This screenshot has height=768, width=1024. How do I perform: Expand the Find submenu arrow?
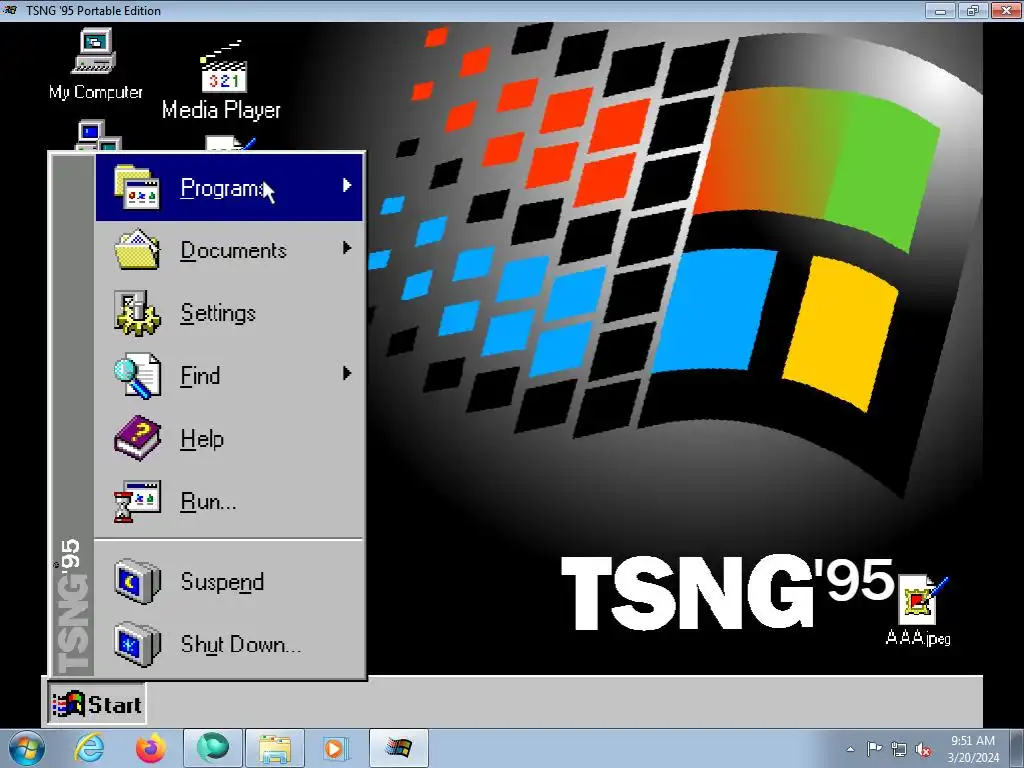347,374
